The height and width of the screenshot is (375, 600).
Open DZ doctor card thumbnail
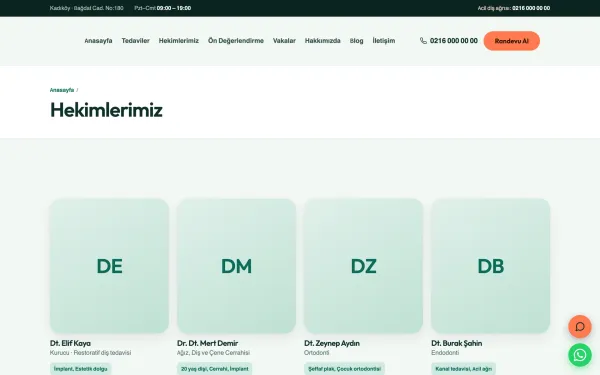point(363,266)
